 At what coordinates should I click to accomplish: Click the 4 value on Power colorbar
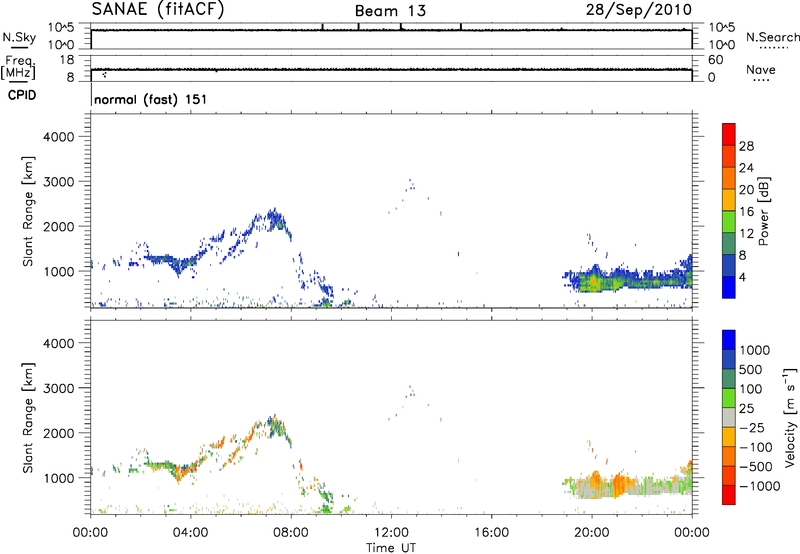pyautogui.click(x=743, y=277)
